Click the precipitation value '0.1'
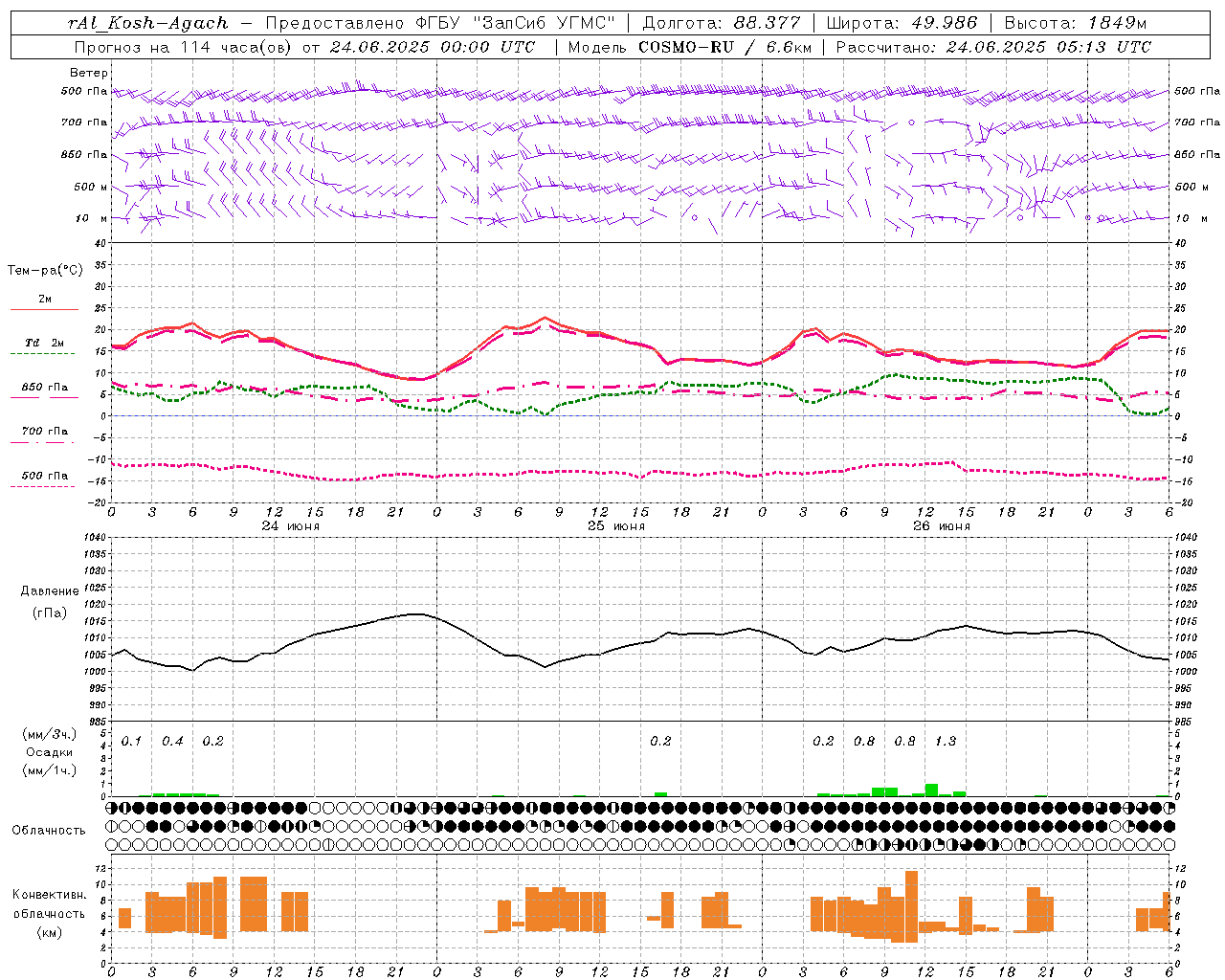1225x980 pixels. click(131, 742)
